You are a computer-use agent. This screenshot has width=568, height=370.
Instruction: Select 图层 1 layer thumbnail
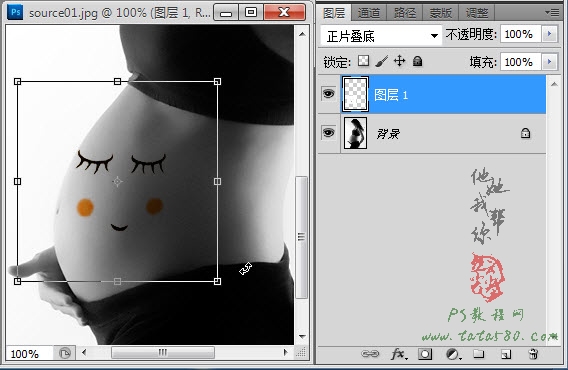coord(355,94)
